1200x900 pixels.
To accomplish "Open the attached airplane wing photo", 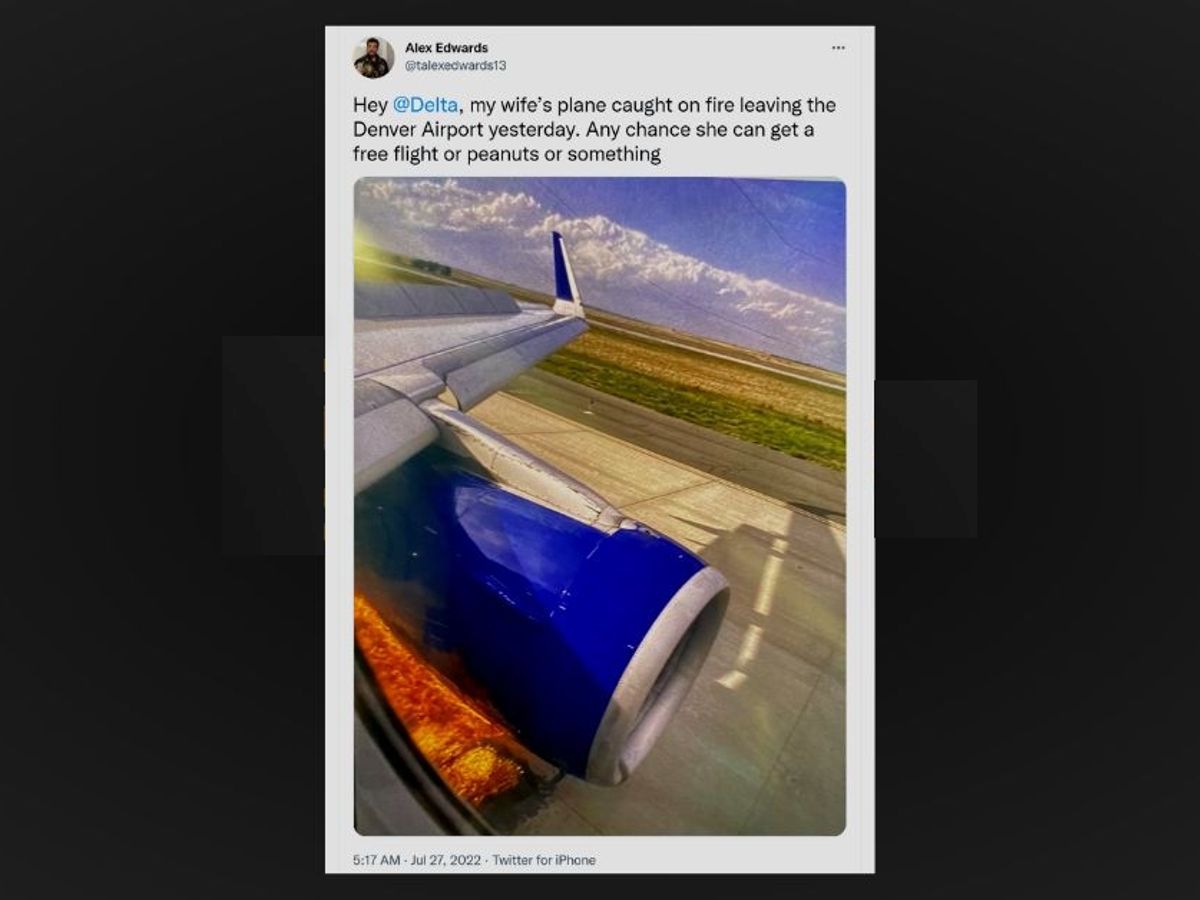I will click(x=600, y=506).
